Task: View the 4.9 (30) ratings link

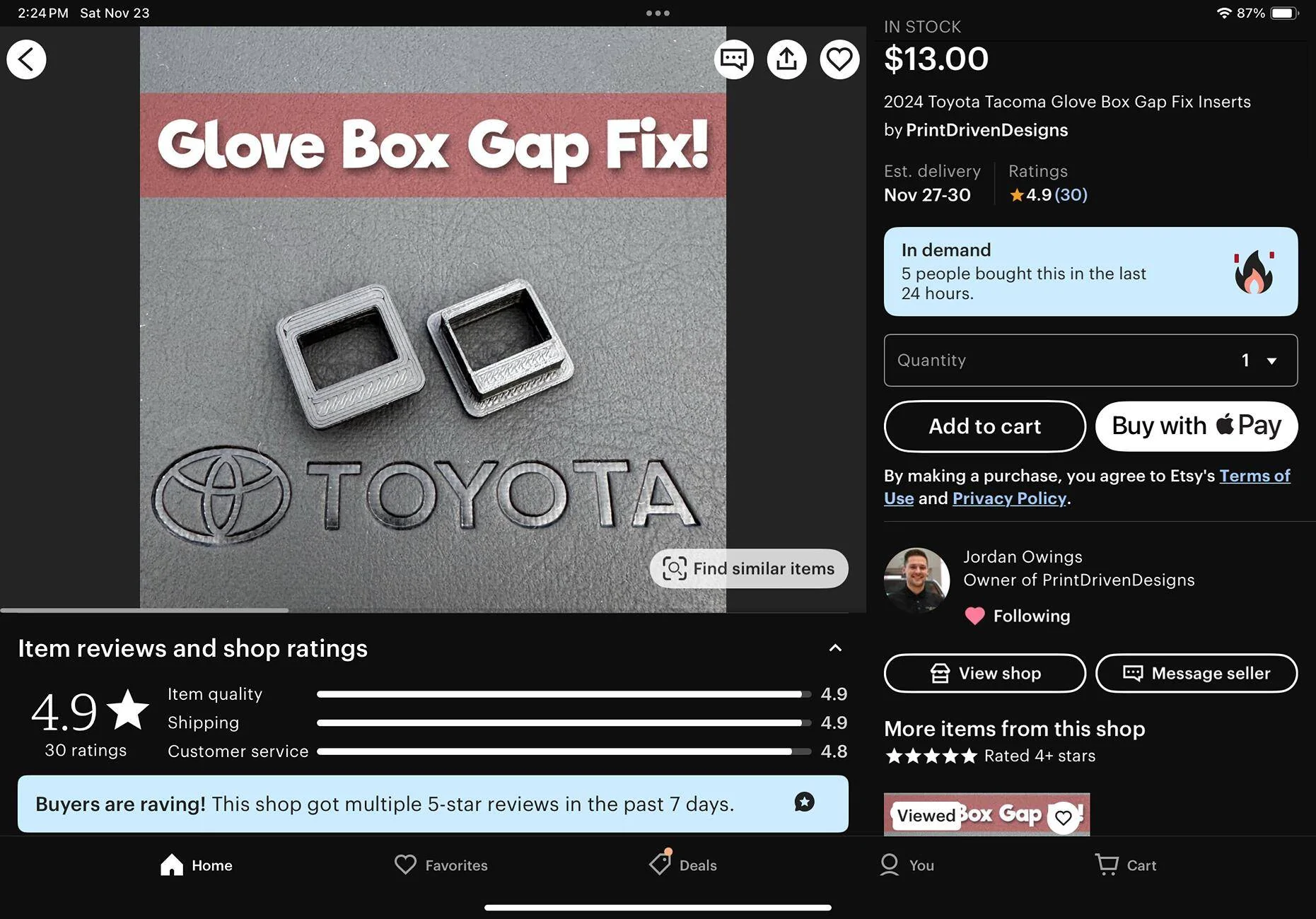Action: click(x=1049, y=194)
